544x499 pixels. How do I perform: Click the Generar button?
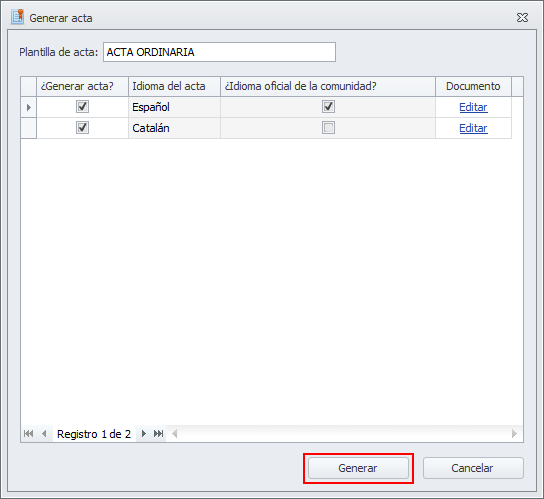coord(358,468)
